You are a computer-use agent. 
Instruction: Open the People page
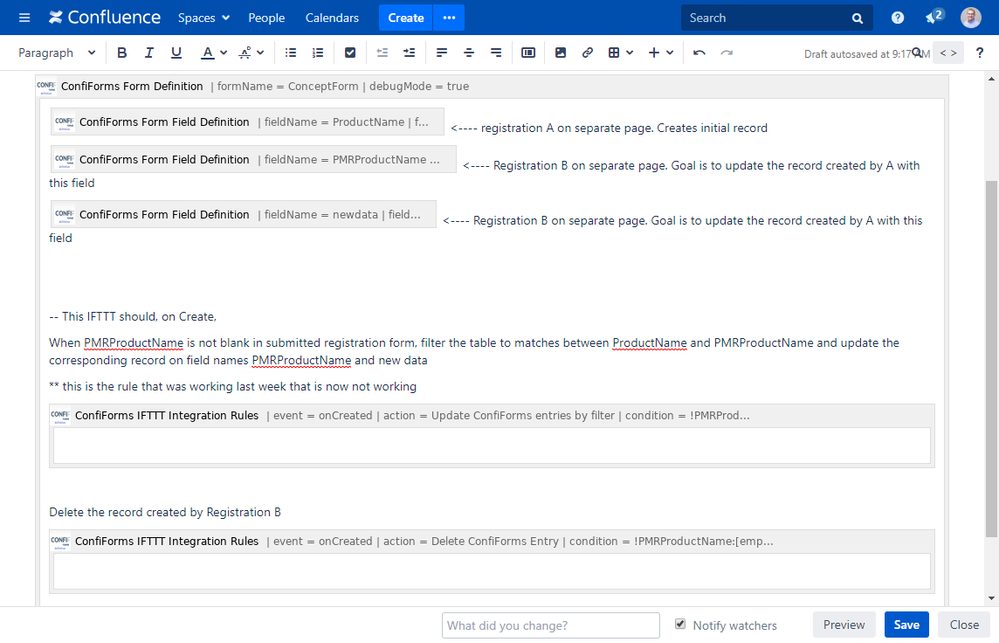(x=266, y=18)
